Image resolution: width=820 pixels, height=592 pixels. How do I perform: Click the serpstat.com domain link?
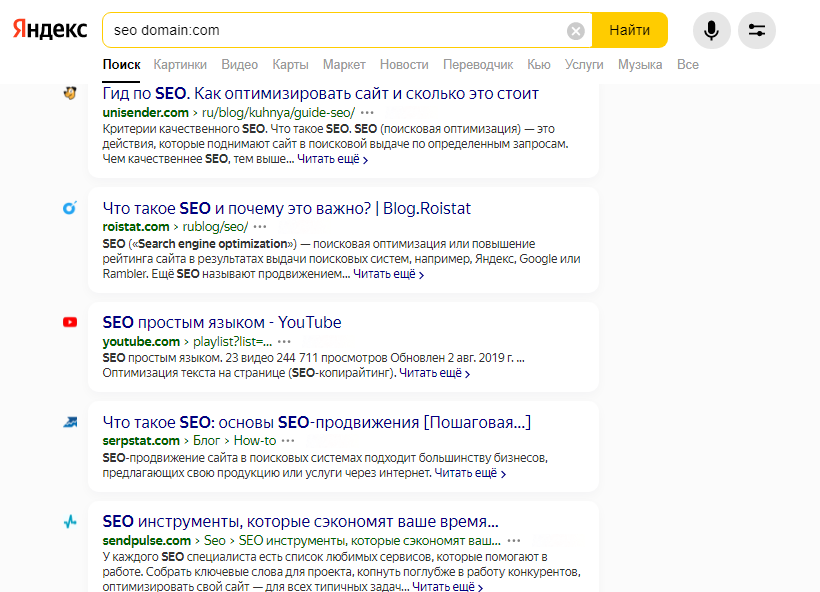(141, 440)
